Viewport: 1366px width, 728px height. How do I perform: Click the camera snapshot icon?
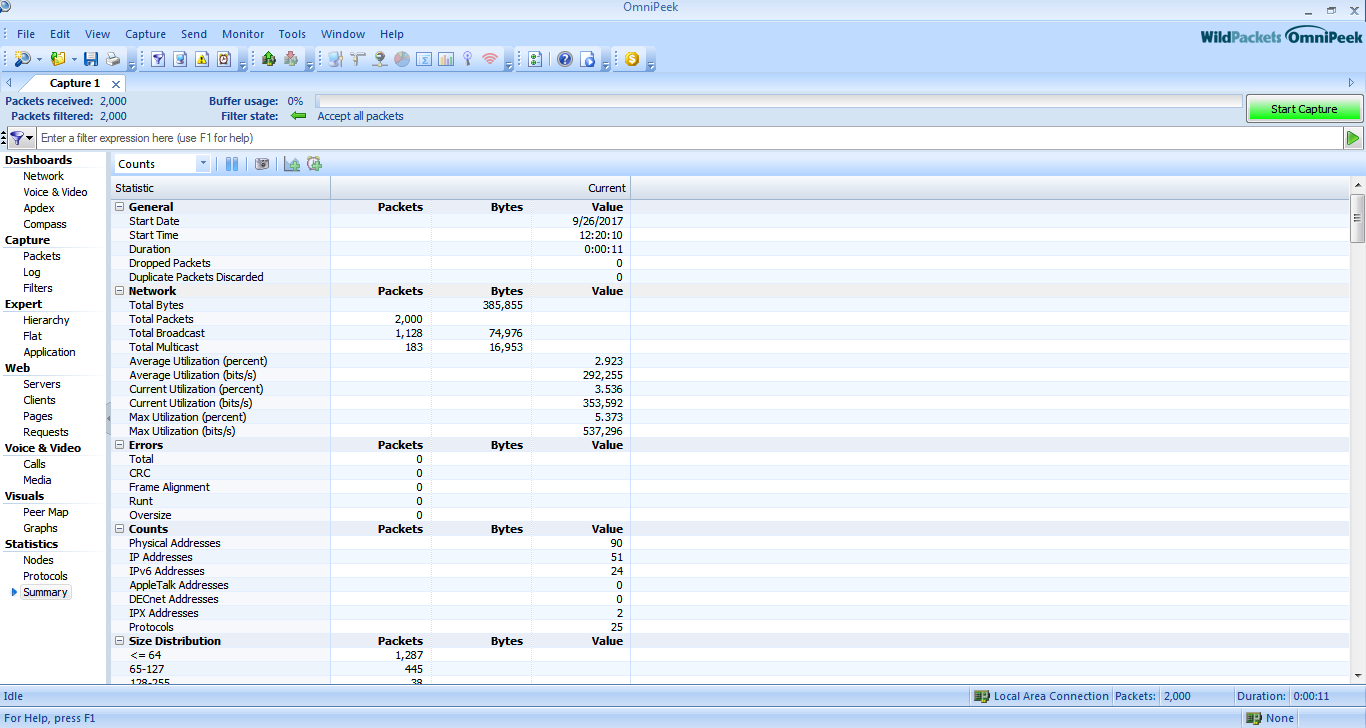pyautogui.click(x=262, y=164)
